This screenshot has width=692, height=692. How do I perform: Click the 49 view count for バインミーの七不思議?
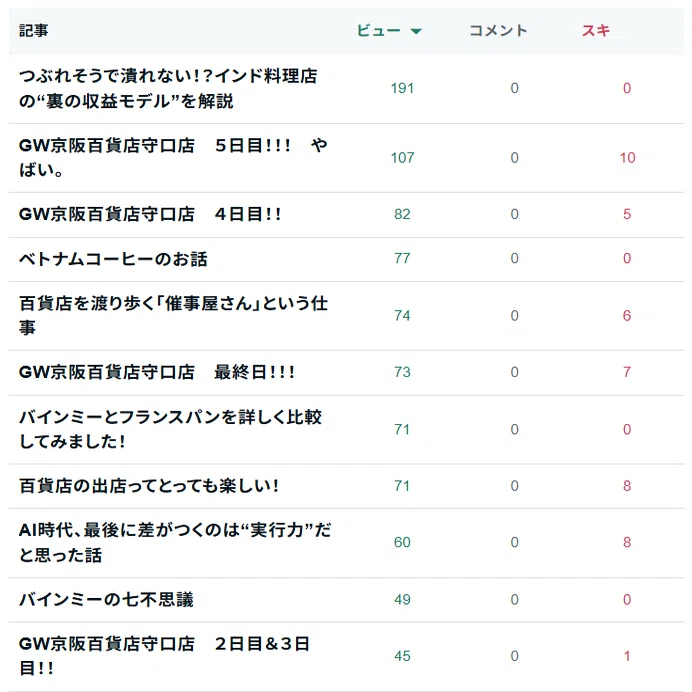[402, 599]
